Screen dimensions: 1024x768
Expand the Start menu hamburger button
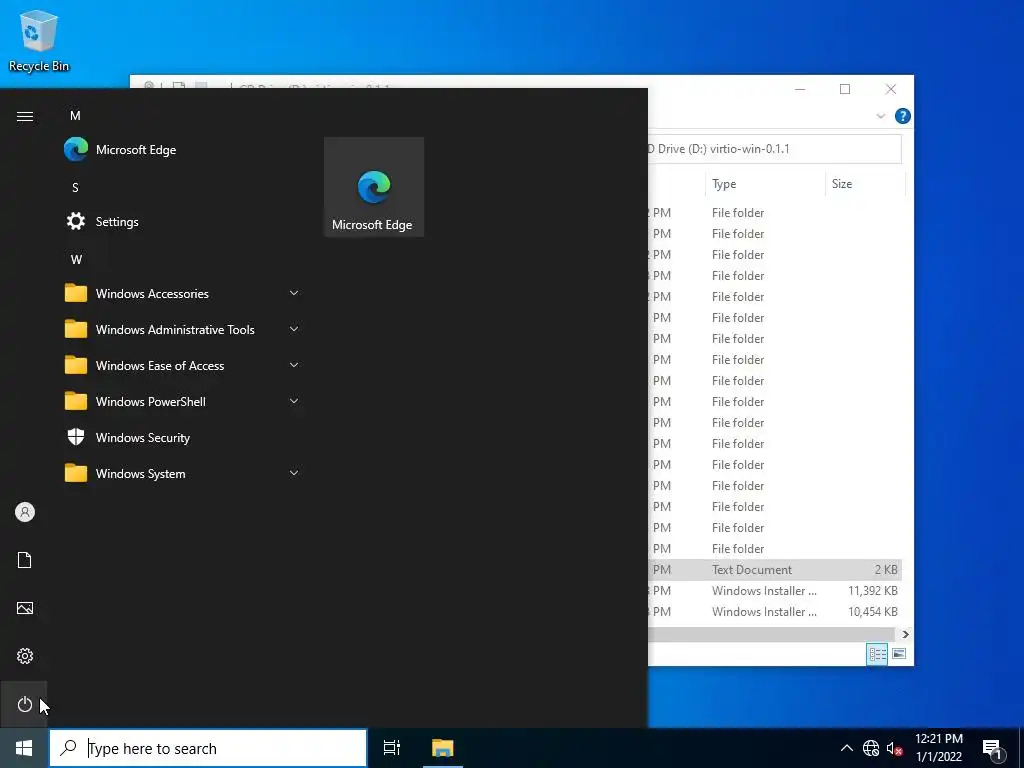click(24, 116)
